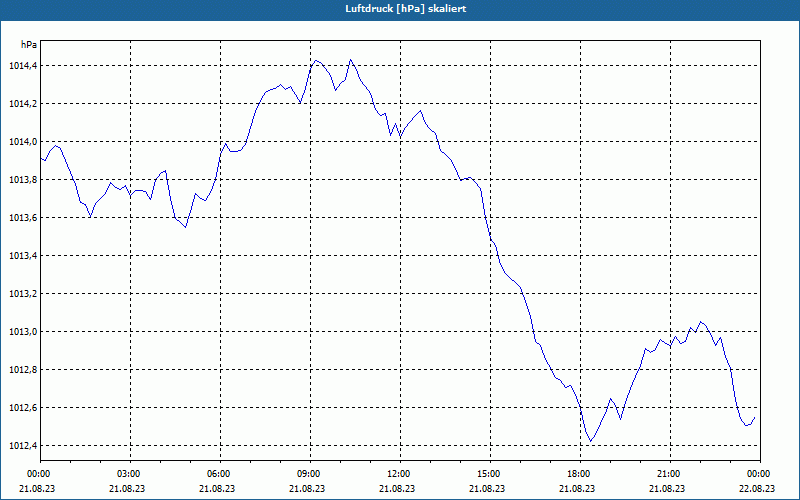Select the 1014,2 axis value
Viewport: 800px width, 500px height.
coord(23,104)
